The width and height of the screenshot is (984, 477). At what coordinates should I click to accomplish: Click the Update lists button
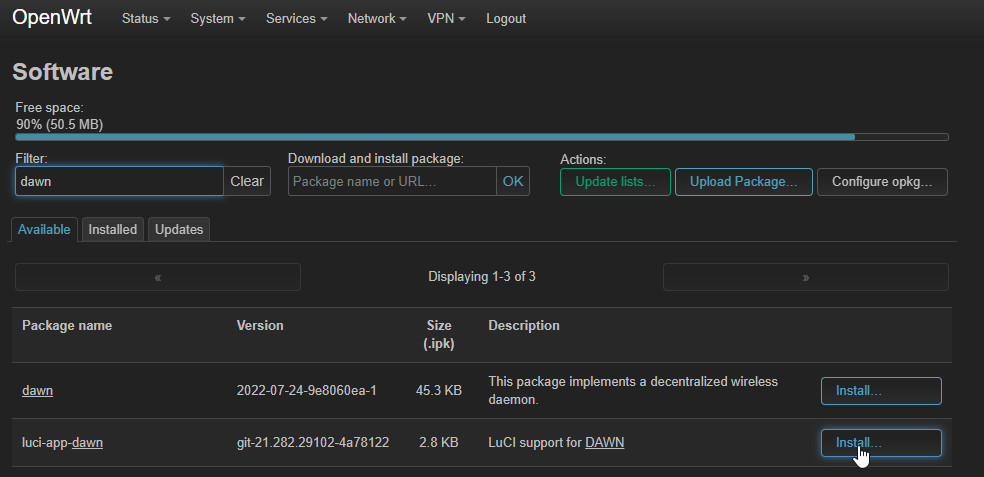[615, 182]
